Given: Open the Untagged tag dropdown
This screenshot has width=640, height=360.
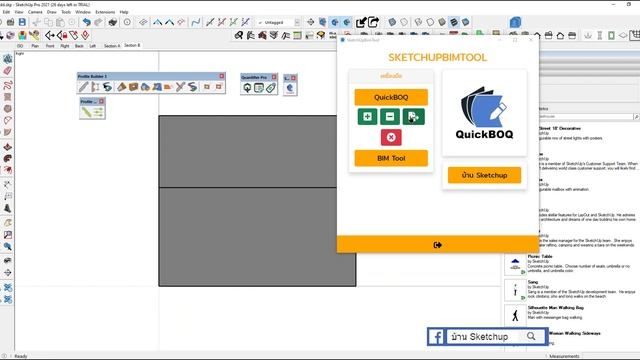Looking at the screenshot, I should pyautogui.click(x=279, y=22).
